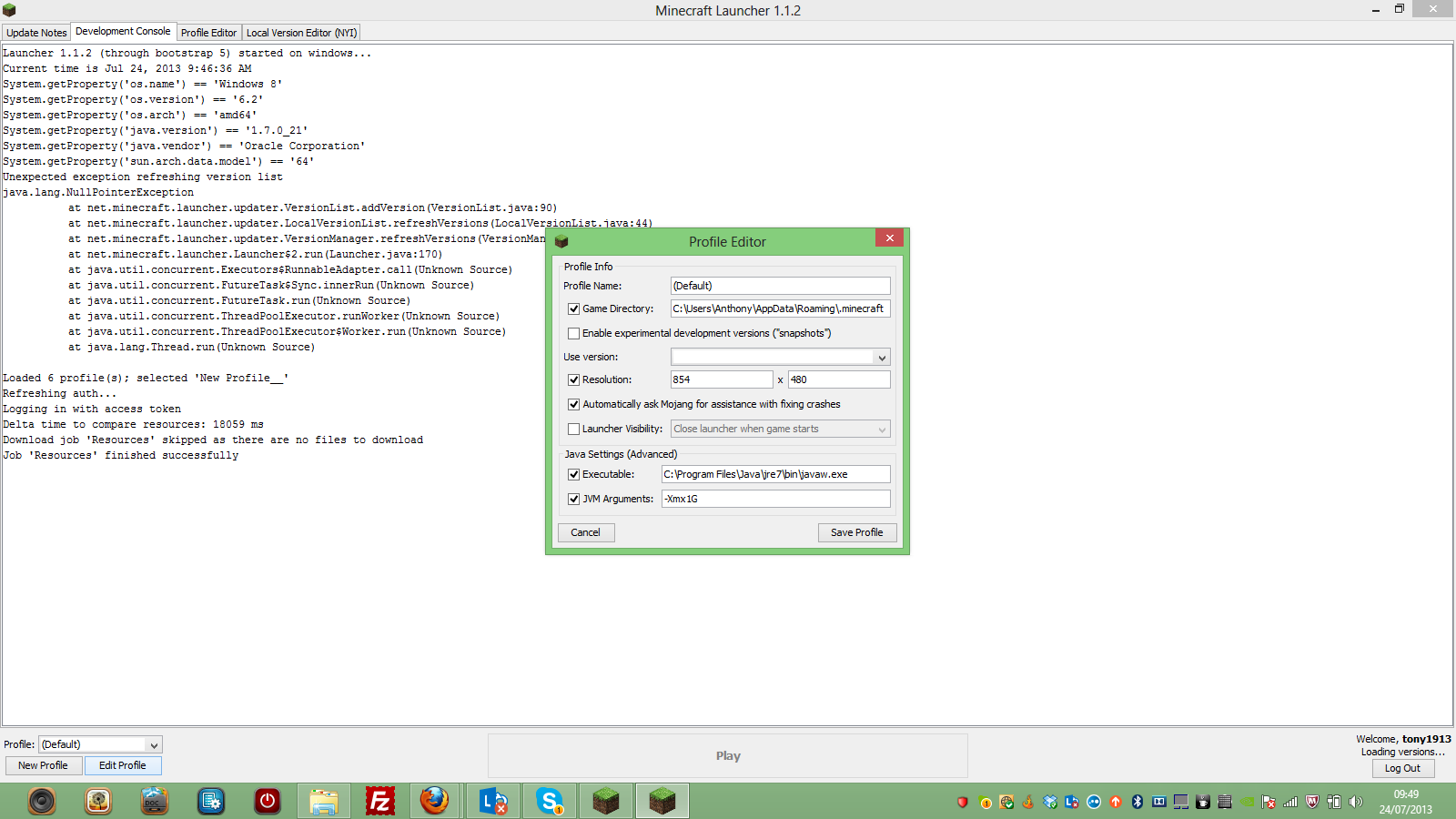The width and height of the screenshot is (1456, 819).
Task: Click the Bluetooth tray icon
Action: tap(1137, 802)
